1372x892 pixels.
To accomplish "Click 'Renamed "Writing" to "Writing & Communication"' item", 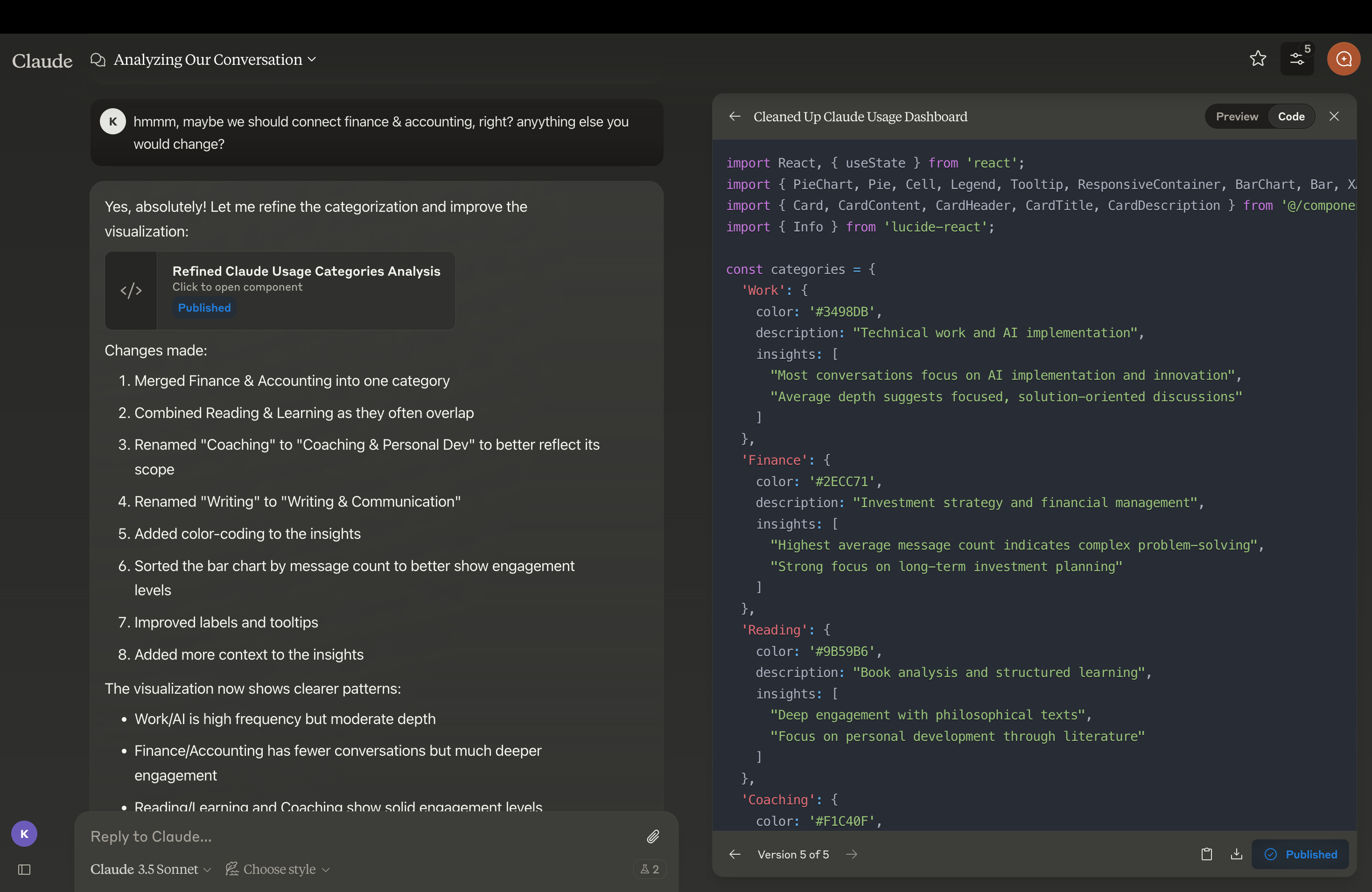I will pos(297,502).
